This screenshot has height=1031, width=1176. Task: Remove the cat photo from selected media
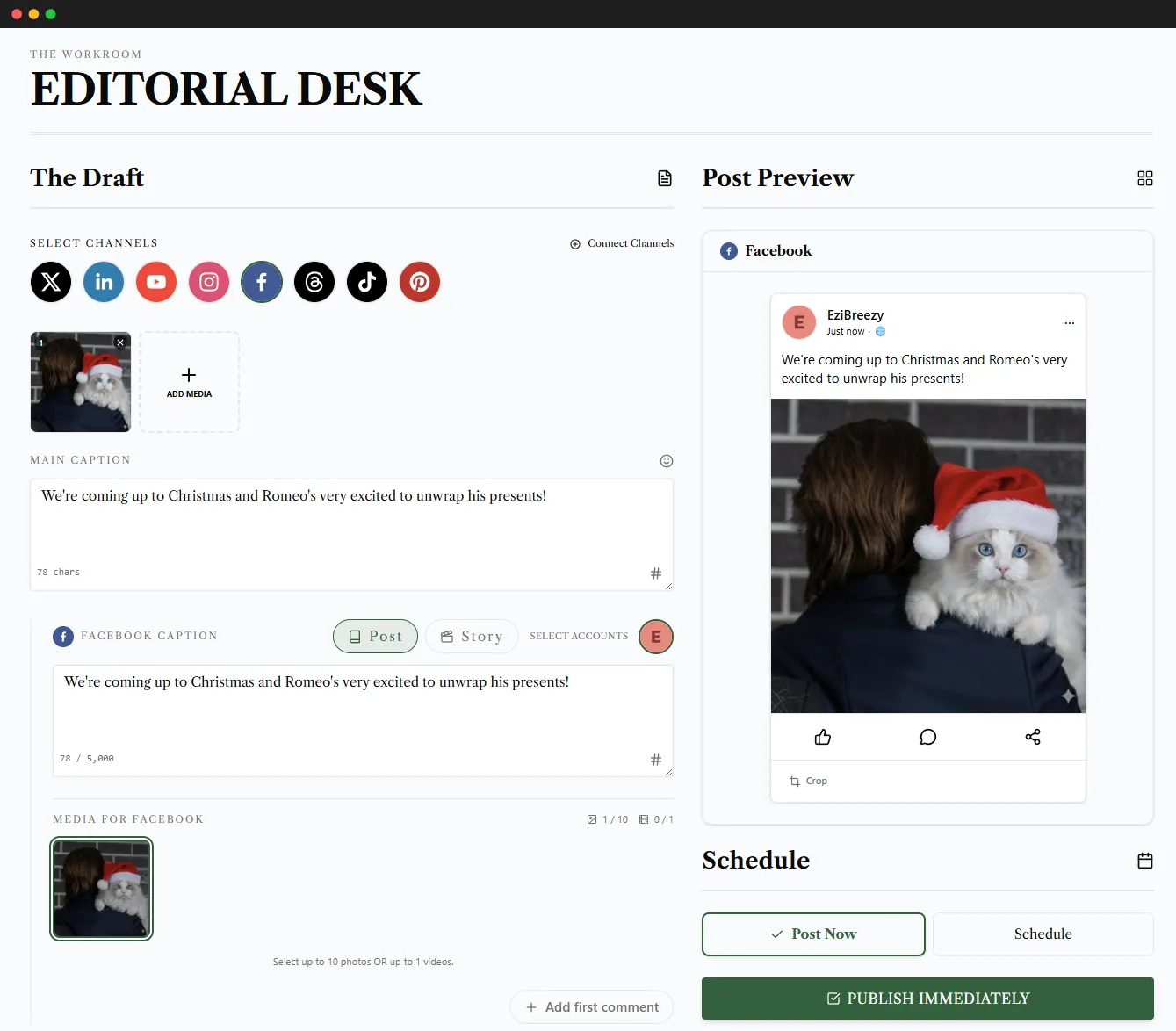pos(119,342)
